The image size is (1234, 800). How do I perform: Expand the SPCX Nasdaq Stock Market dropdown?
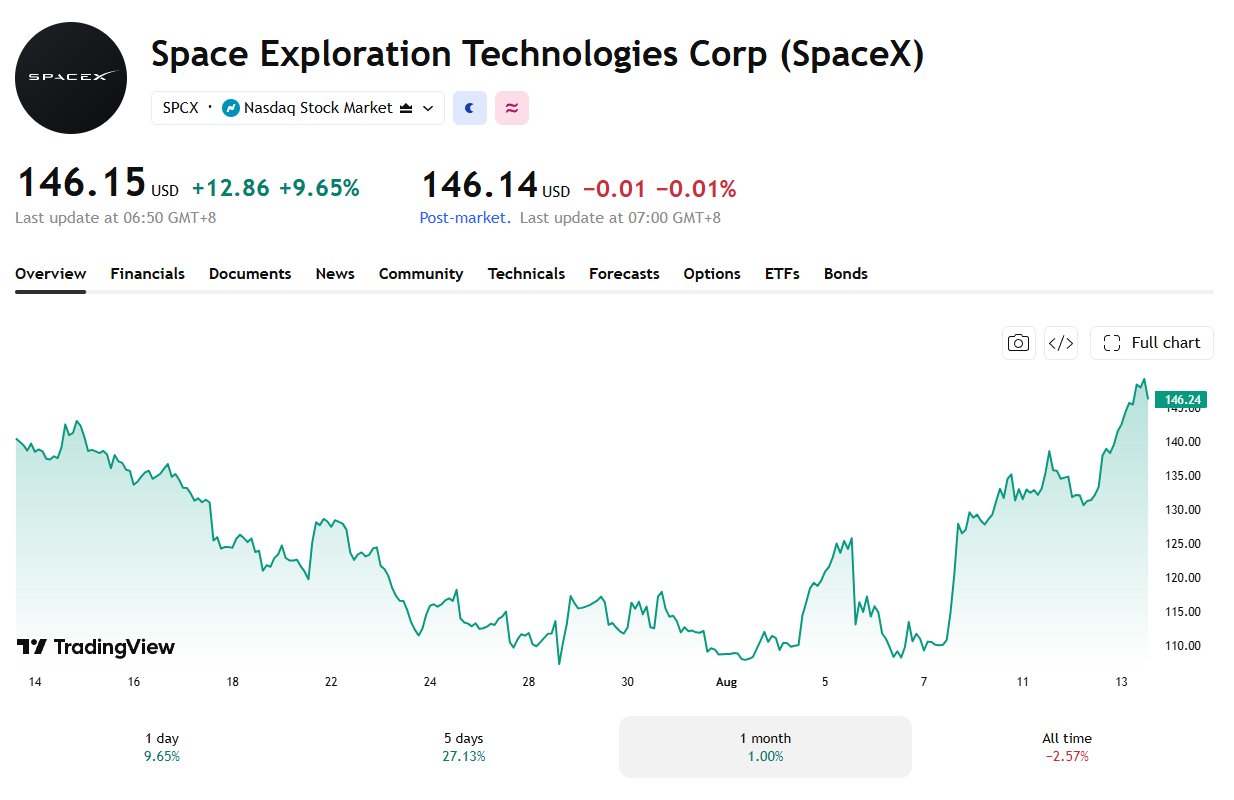tap(298, 108)
